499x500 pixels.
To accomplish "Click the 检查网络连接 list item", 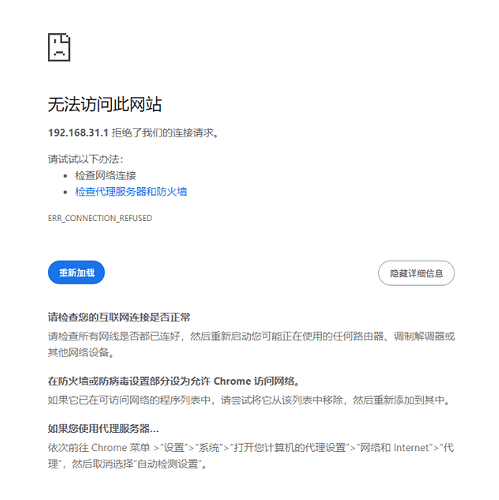I will (x=106, y=175).
